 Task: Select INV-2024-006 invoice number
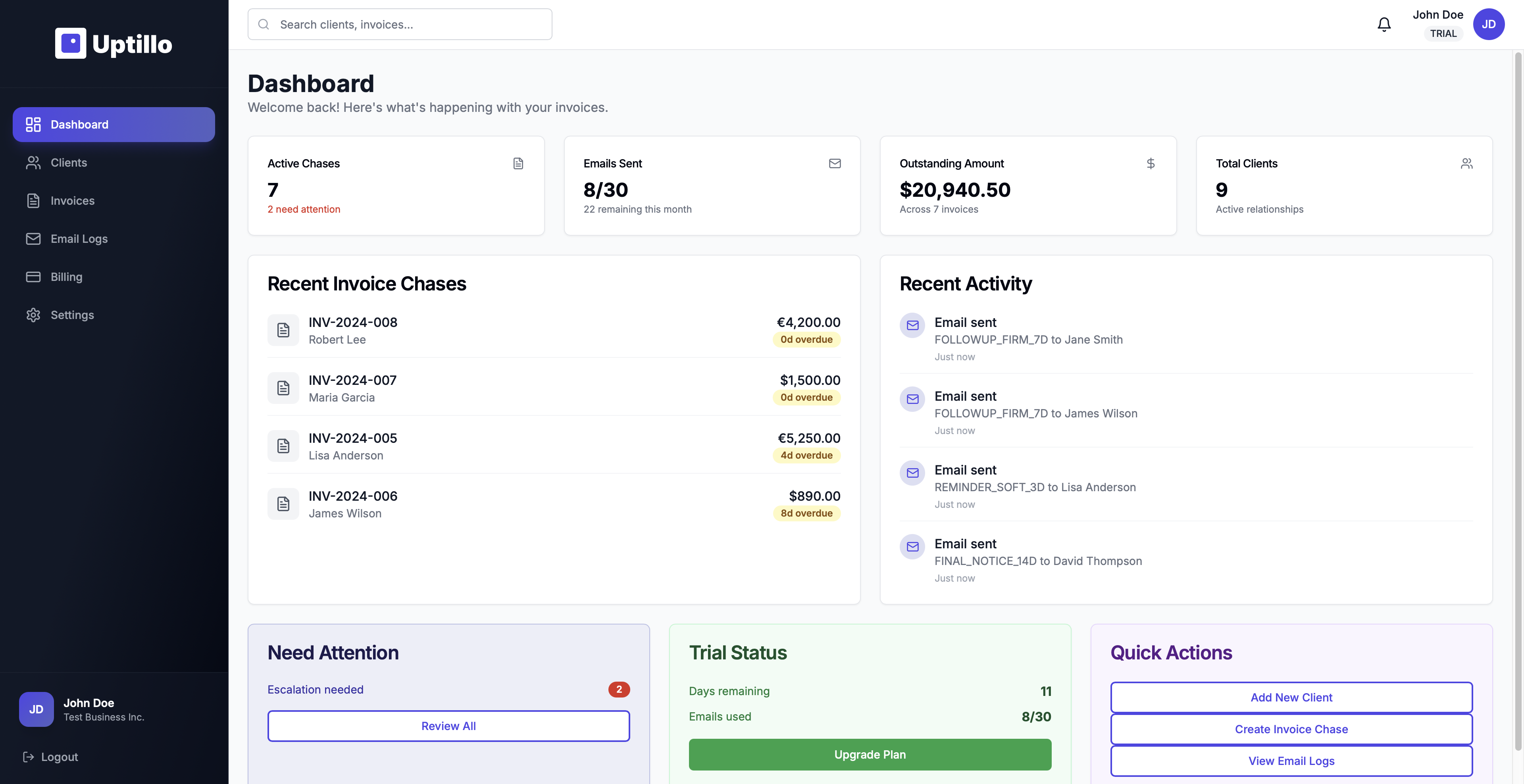click(352, 496)
